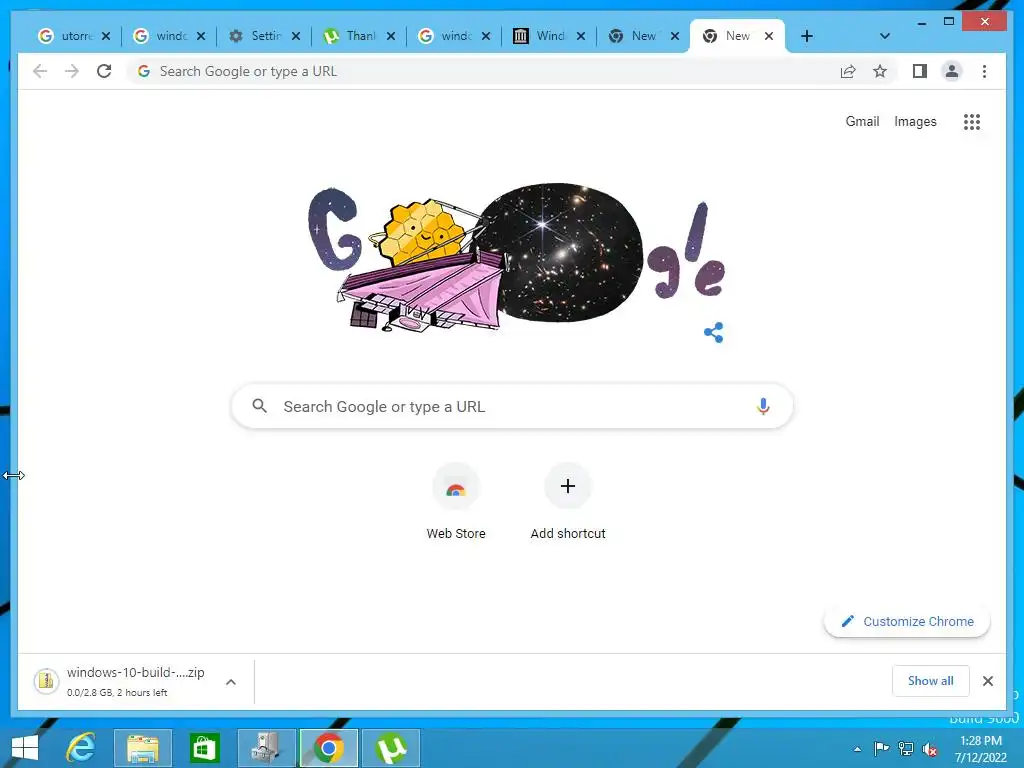1024x768 pixels.
Task: Reload the current page
Action: [x=104, y=71]
